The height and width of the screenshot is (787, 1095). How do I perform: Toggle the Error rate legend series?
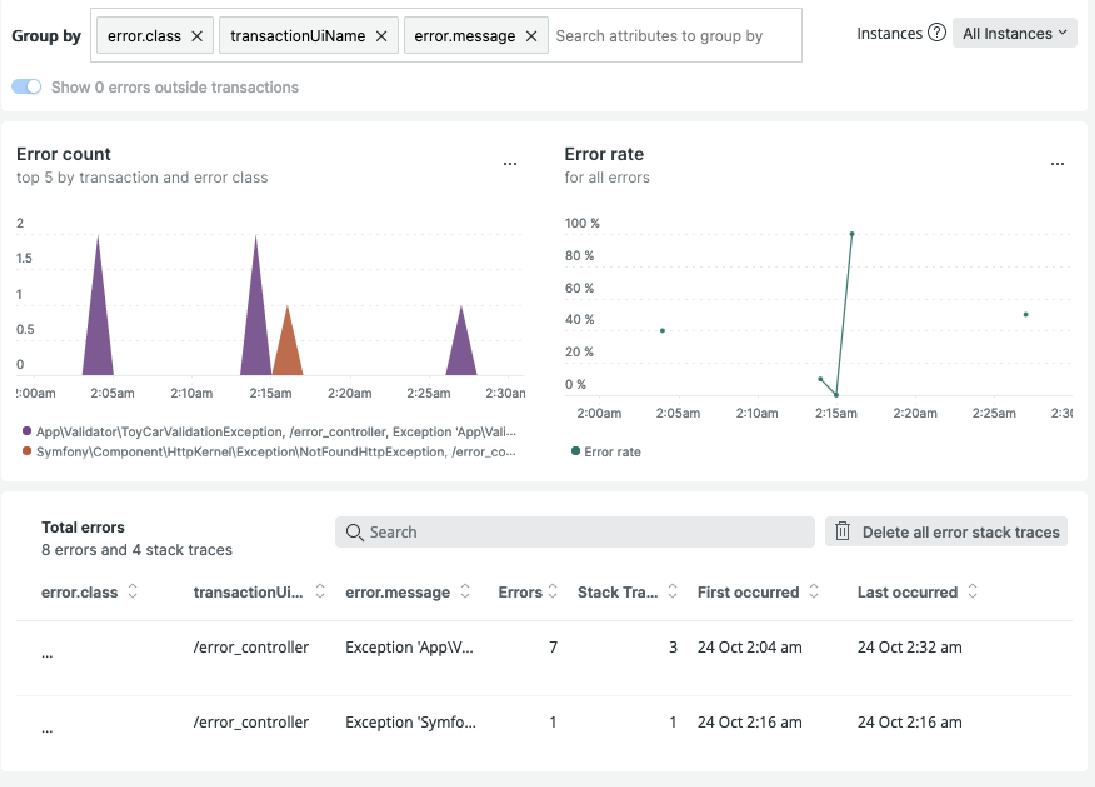click(x=605, y=452)
